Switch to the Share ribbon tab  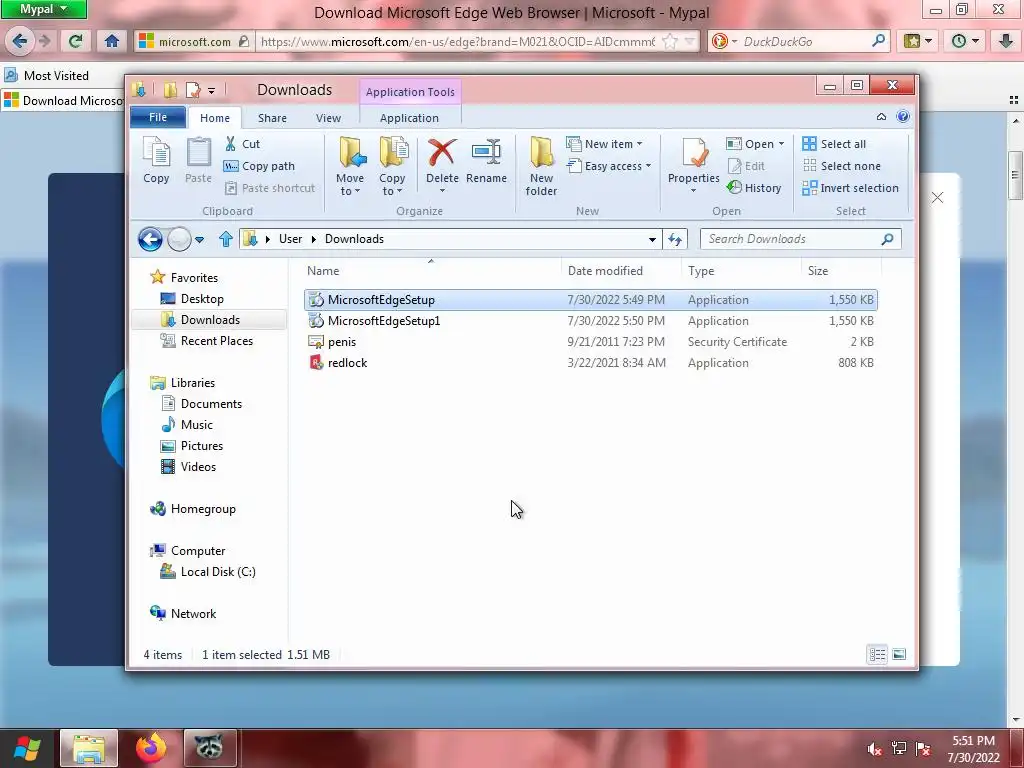[x=272, y=118]
